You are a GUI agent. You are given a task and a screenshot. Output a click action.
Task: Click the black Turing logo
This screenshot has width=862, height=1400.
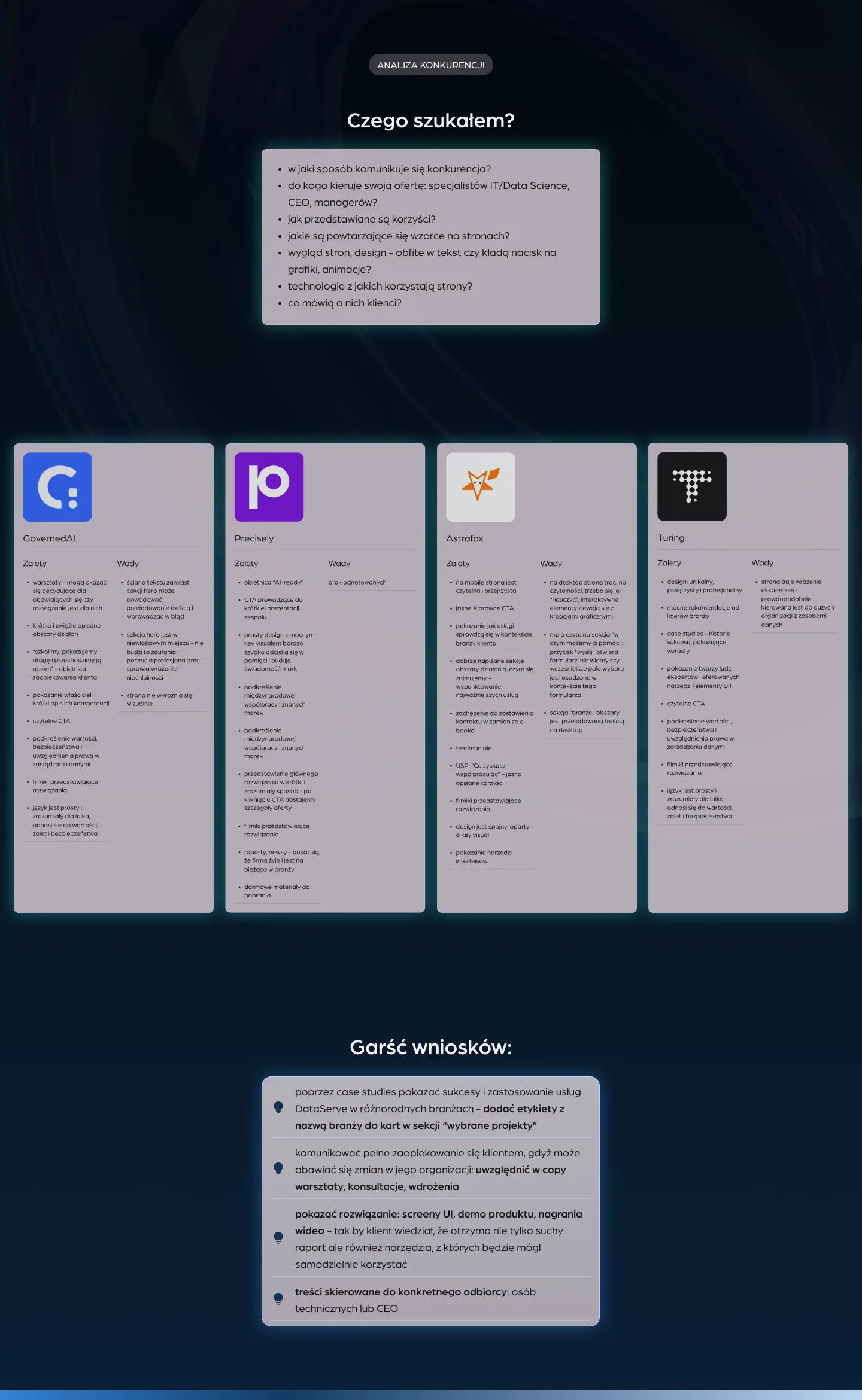(691, 486)
